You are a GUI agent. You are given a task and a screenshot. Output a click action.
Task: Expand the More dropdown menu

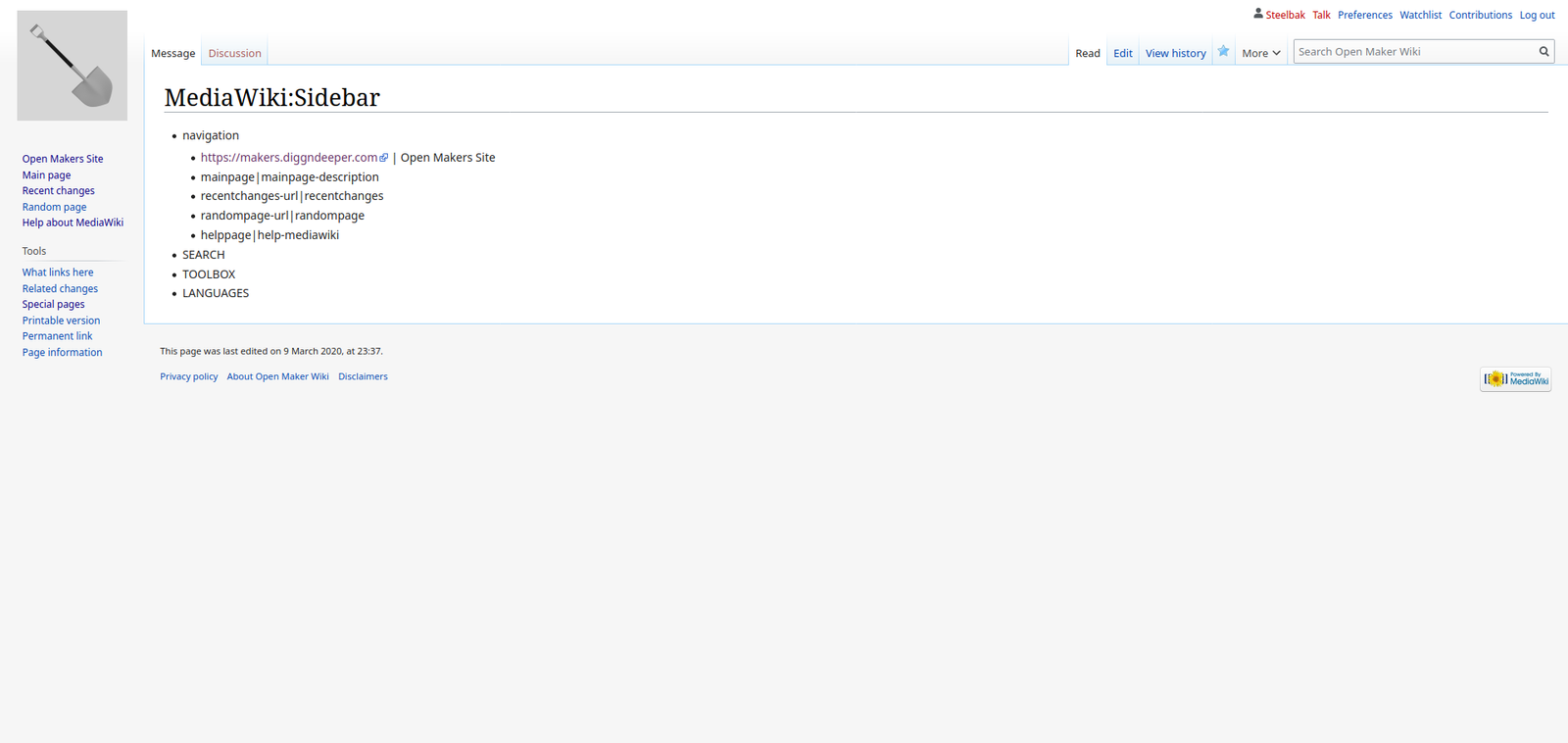pos(1260,53)
